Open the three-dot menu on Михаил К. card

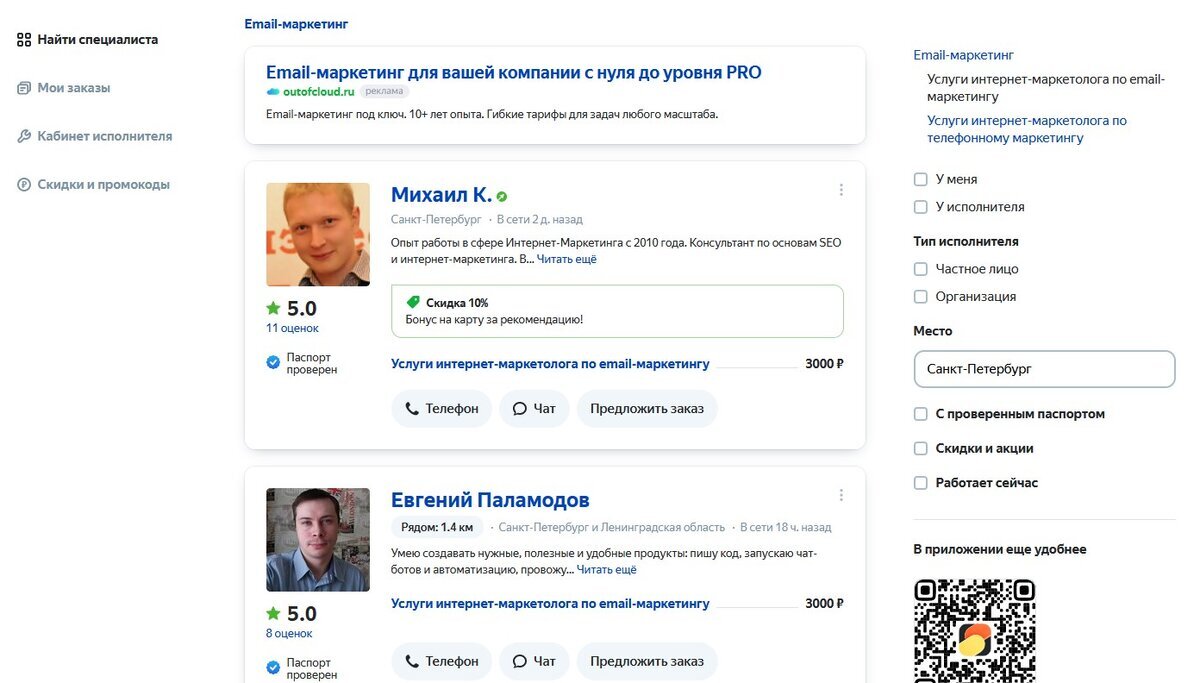click(x=841, y=190)
